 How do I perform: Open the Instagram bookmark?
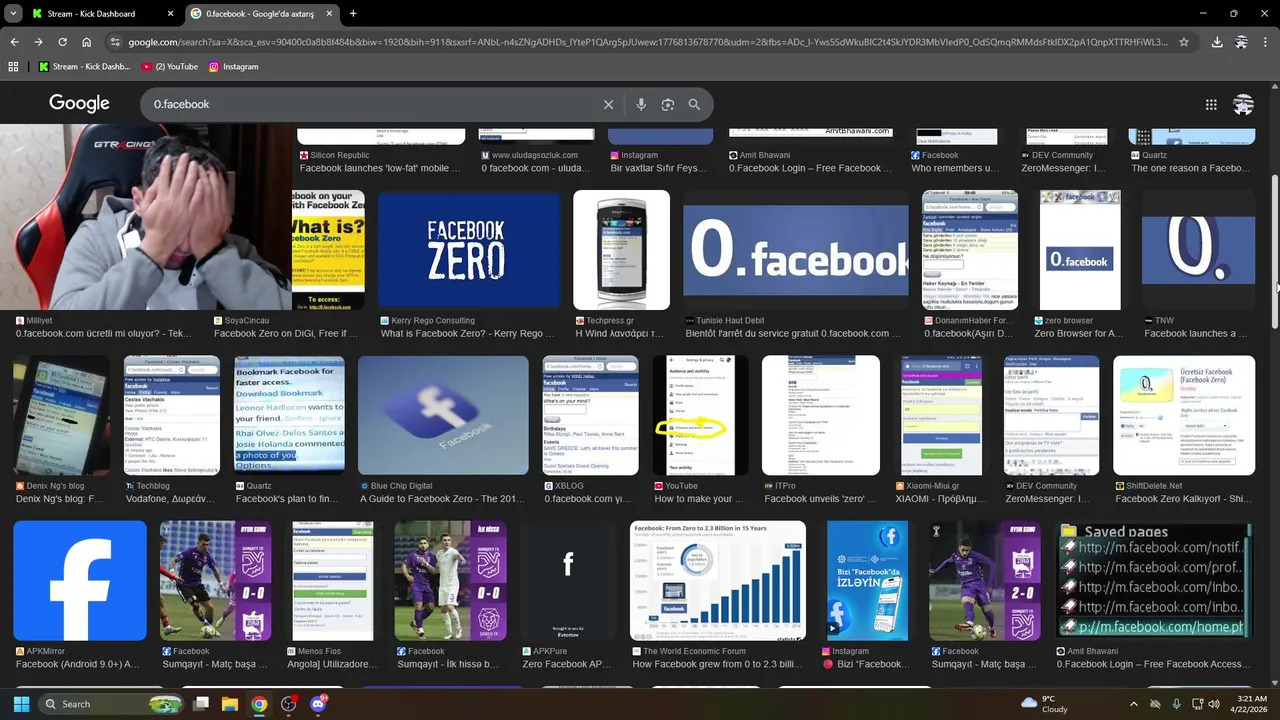coord(234,67)
